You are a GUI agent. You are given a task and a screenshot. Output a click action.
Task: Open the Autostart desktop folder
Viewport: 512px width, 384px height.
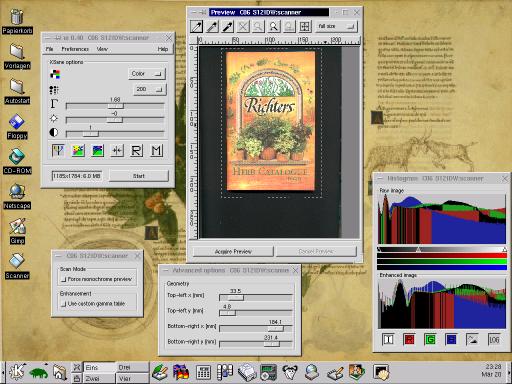tap(17, 92)
